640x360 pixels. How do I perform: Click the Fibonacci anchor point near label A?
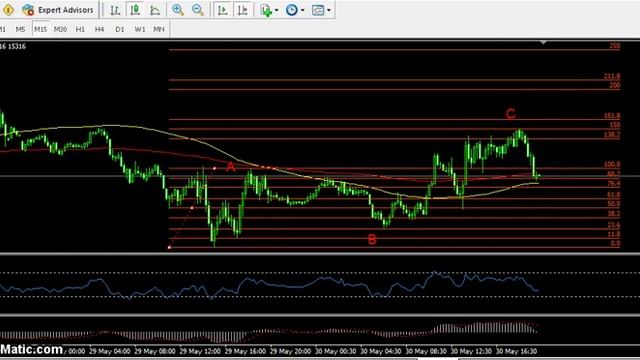tap(215, 168)
